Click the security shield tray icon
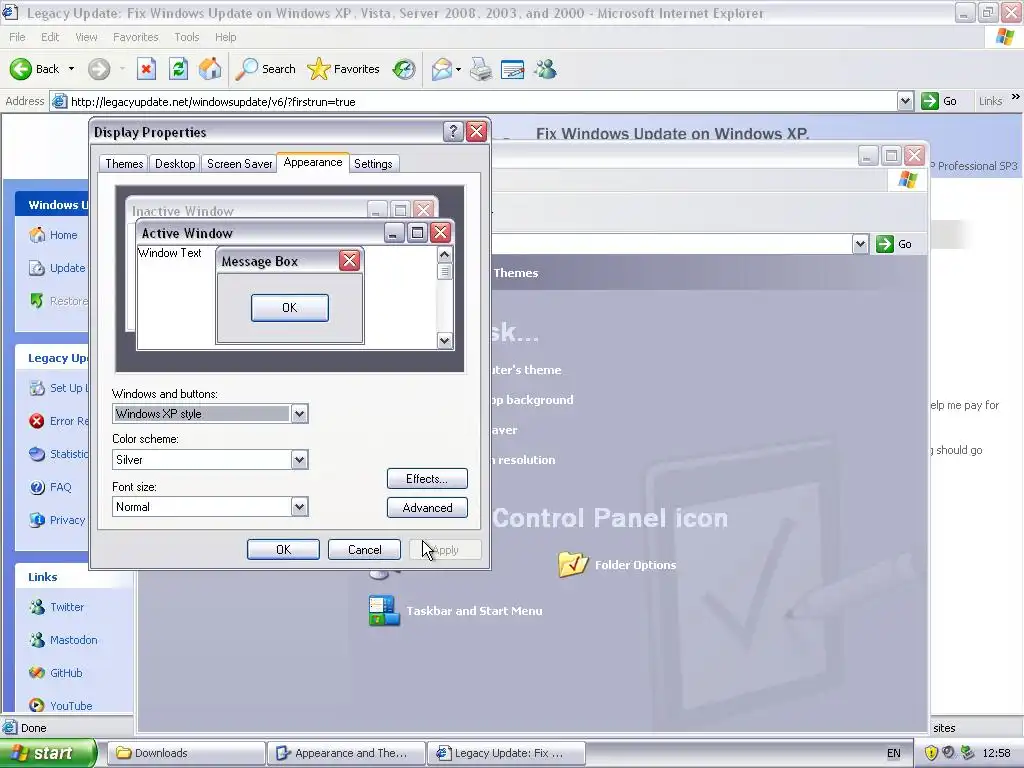This screenshot has height=768, width=1024. click(x=931, y=753)
